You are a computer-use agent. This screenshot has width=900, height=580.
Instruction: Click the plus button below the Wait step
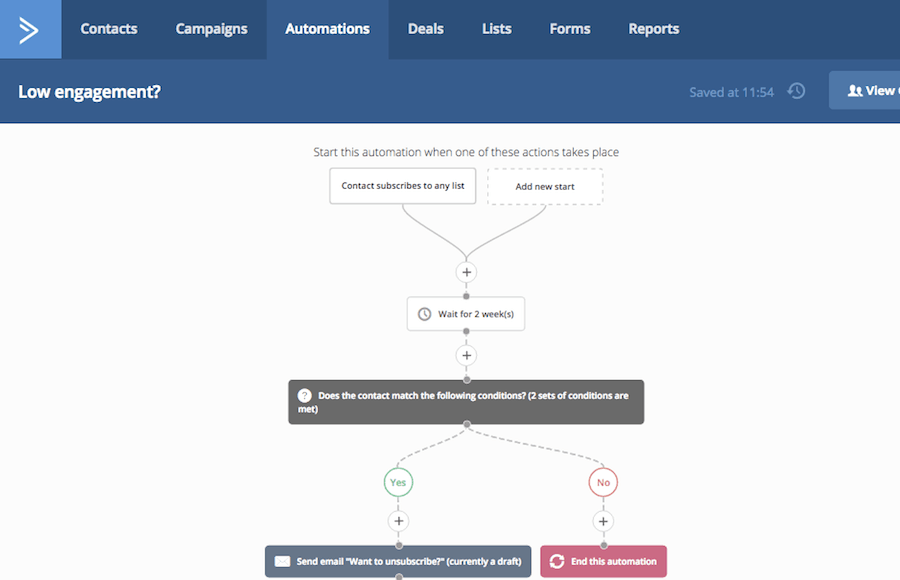tap(466, 356)
